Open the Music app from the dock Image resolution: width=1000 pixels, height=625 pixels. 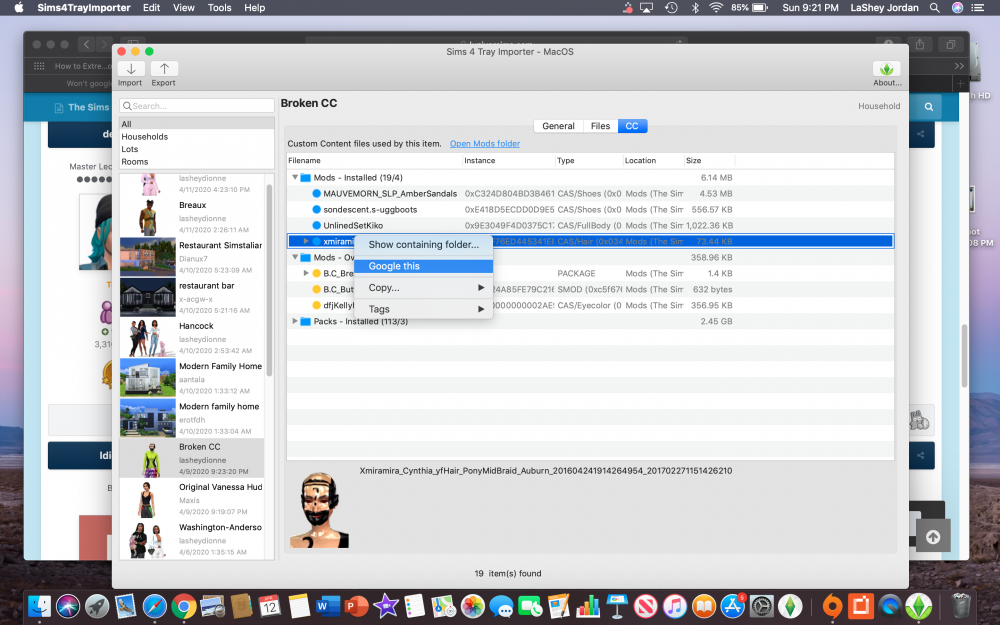(x=675, y=606)
